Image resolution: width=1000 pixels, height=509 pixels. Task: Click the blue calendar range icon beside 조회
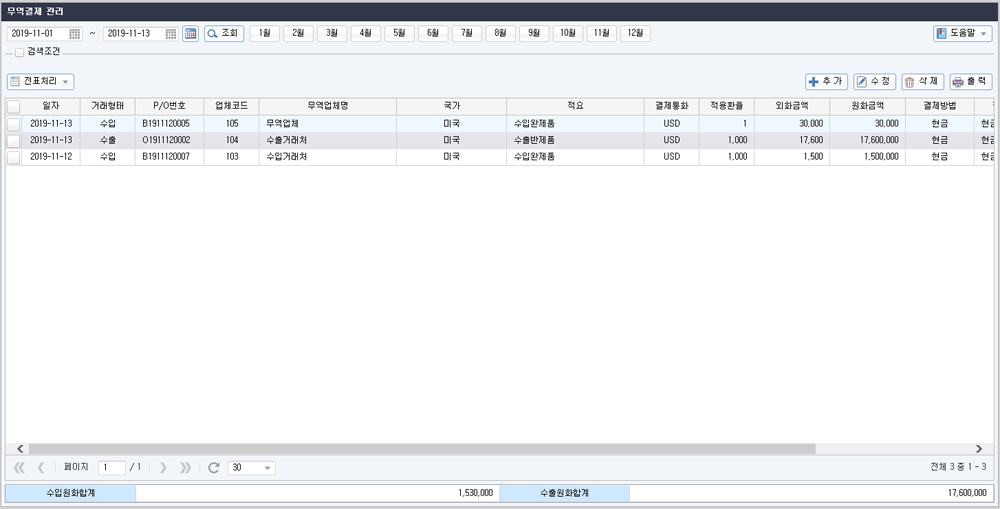(x=190, y=34)
